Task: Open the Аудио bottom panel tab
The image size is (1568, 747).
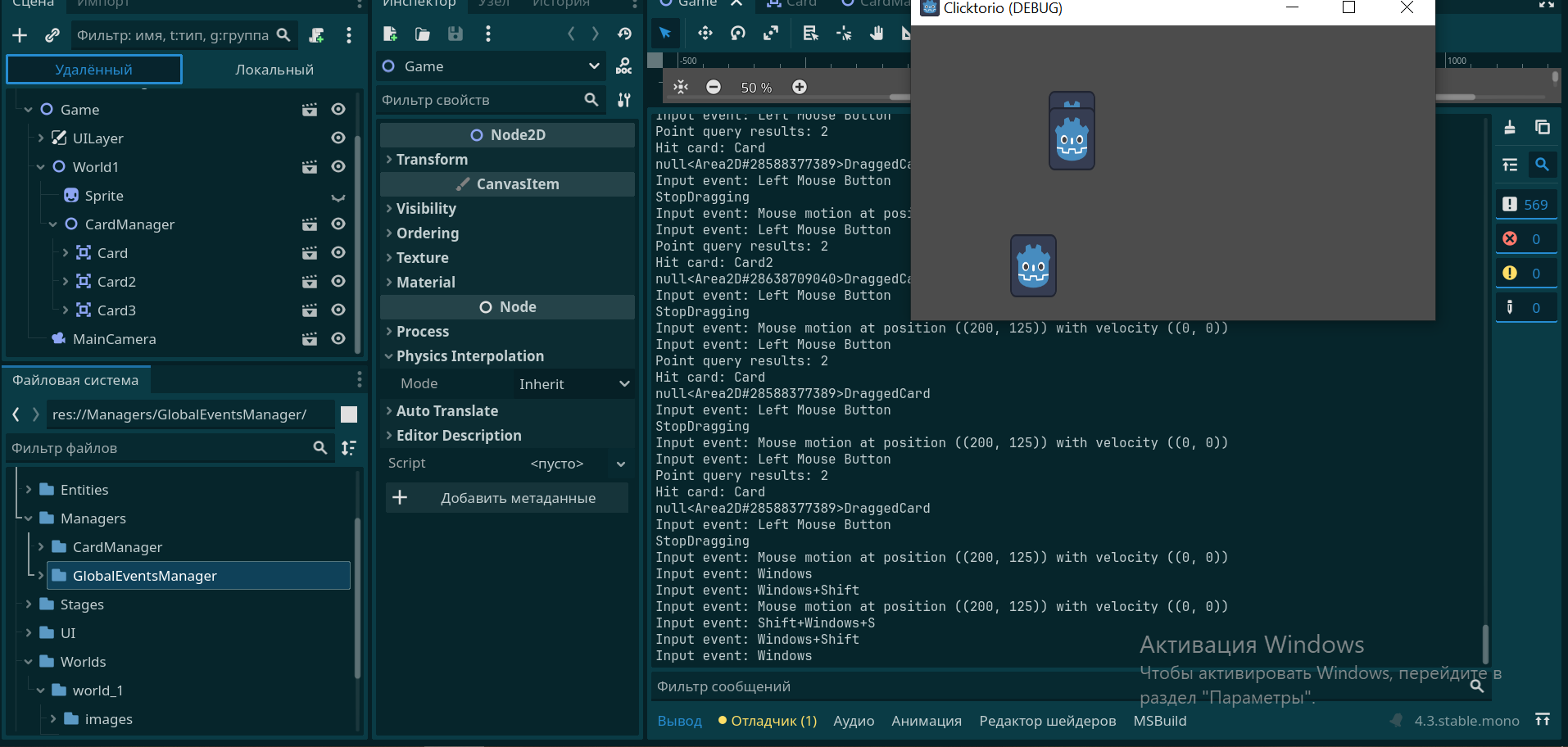Action: point(854,721)
